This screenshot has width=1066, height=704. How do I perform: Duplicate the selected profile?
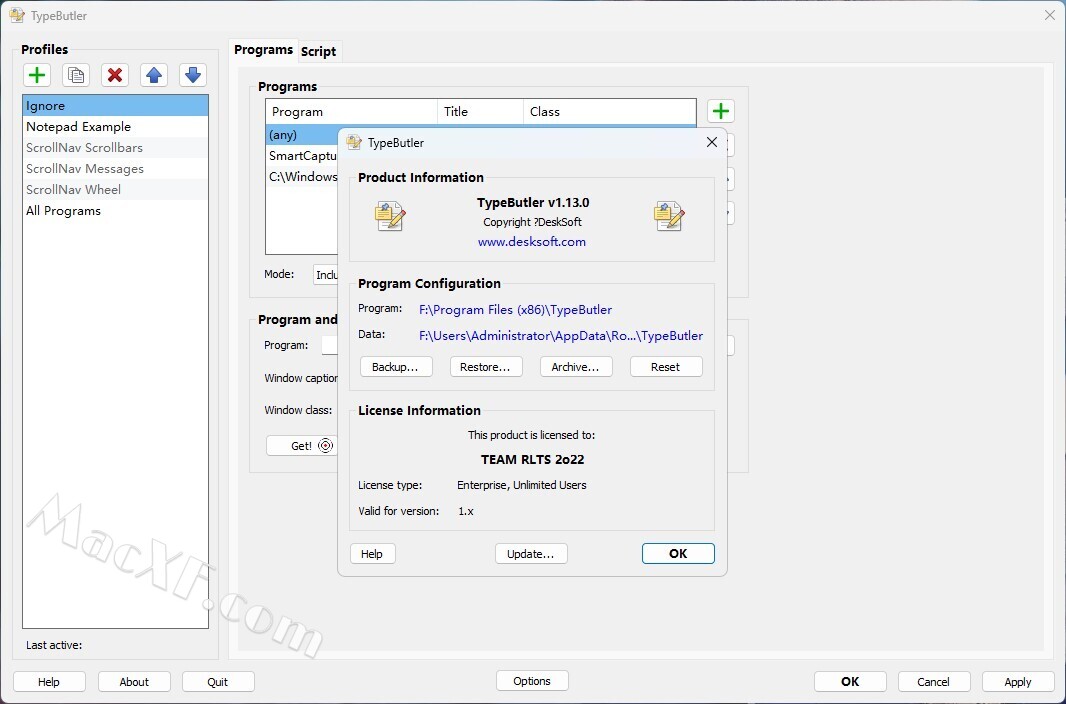coord(76,75)
